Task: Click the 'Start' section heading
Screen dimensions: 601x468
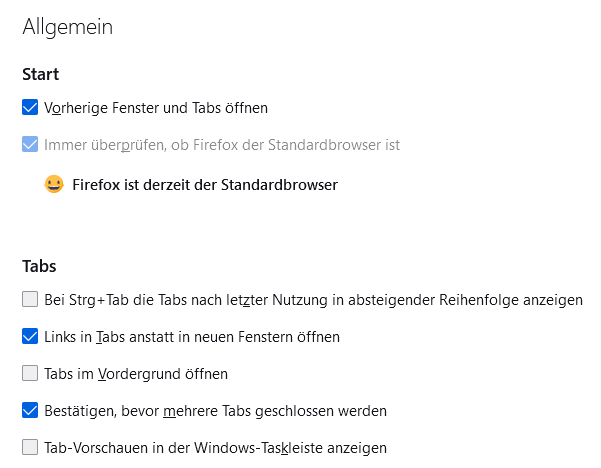Action: coord(41,74)
